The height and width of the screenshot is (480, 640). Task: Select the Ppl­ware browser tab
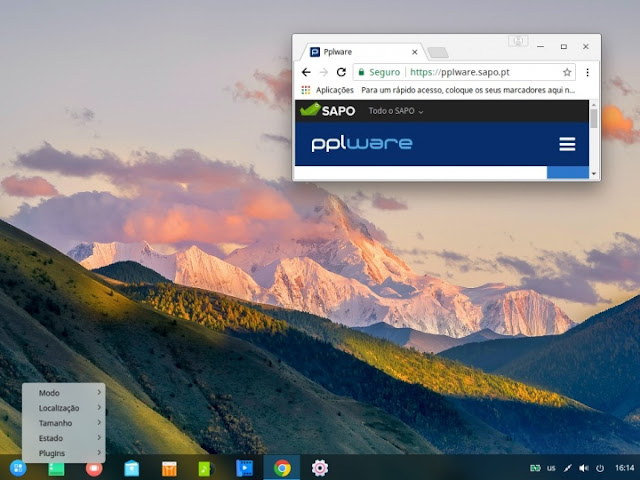(362, 52)
